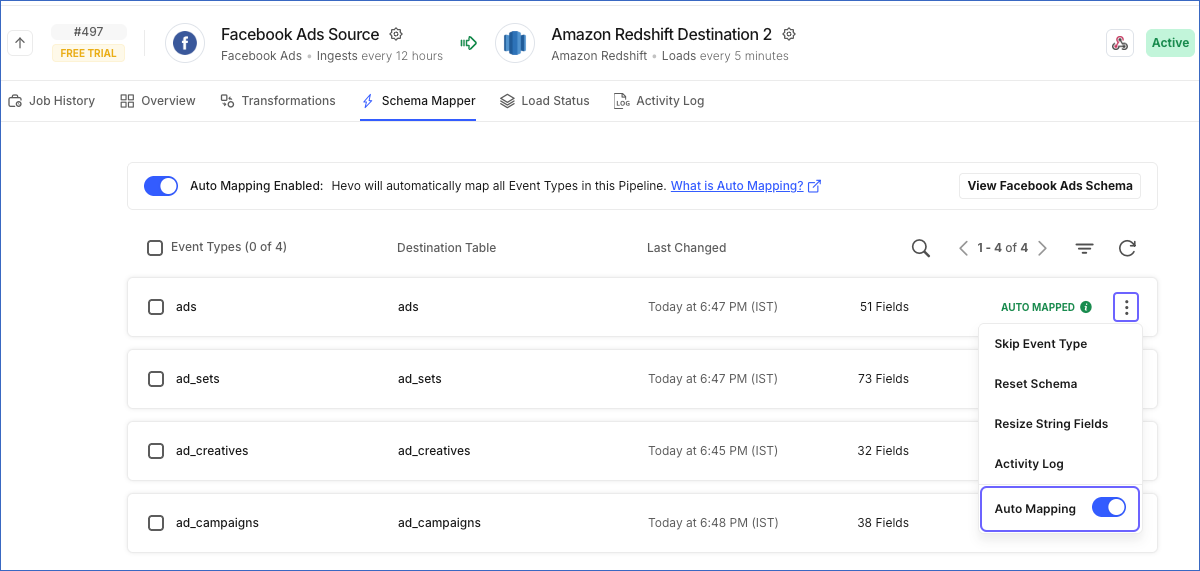Refresh the event types list

1127,248
